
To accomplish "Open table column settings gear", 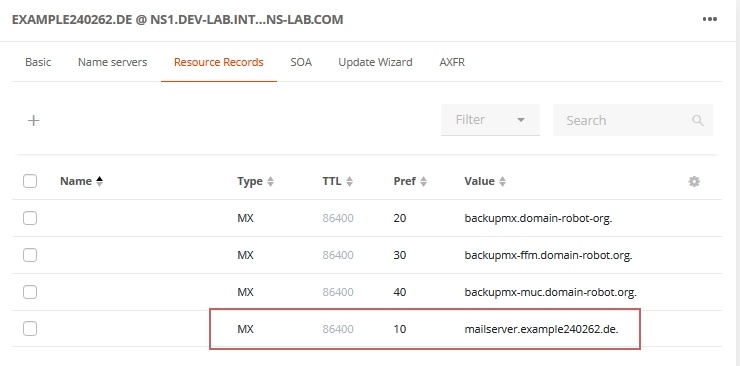I will pos(694,182).
